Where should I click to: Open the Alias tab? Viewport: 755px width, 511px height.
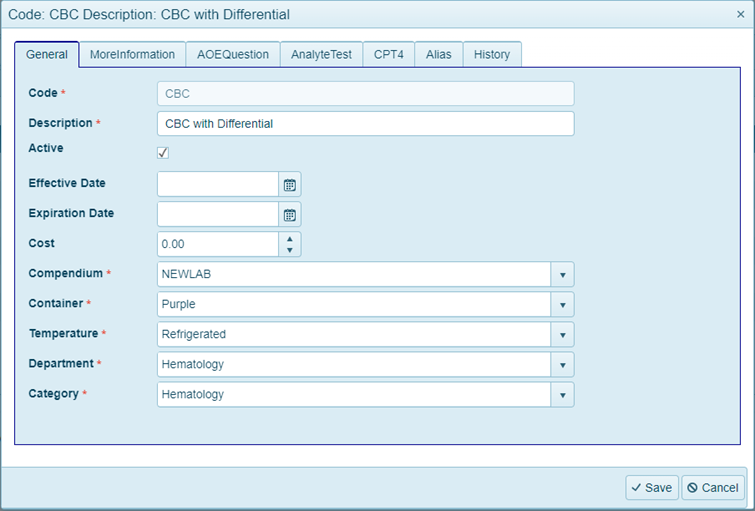[x=438, y=55]
